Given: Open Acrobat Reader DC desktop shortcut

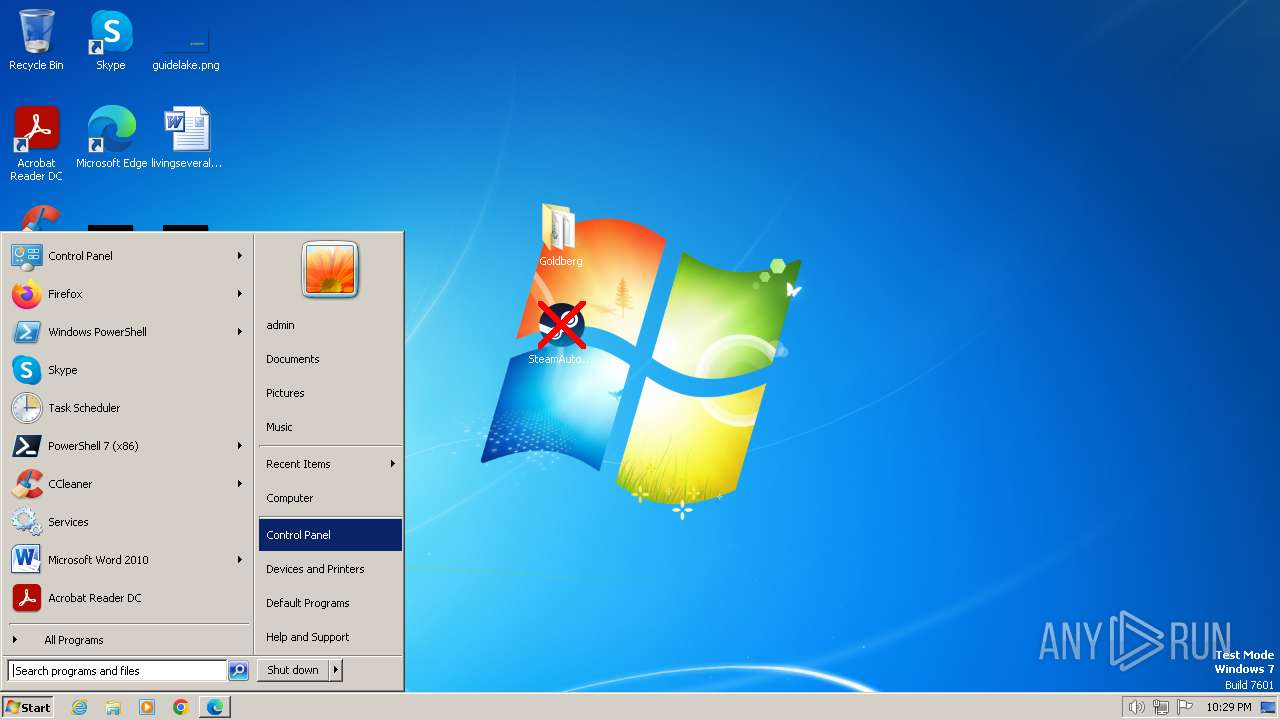Looking at the screenshot, I should [36, 144].
